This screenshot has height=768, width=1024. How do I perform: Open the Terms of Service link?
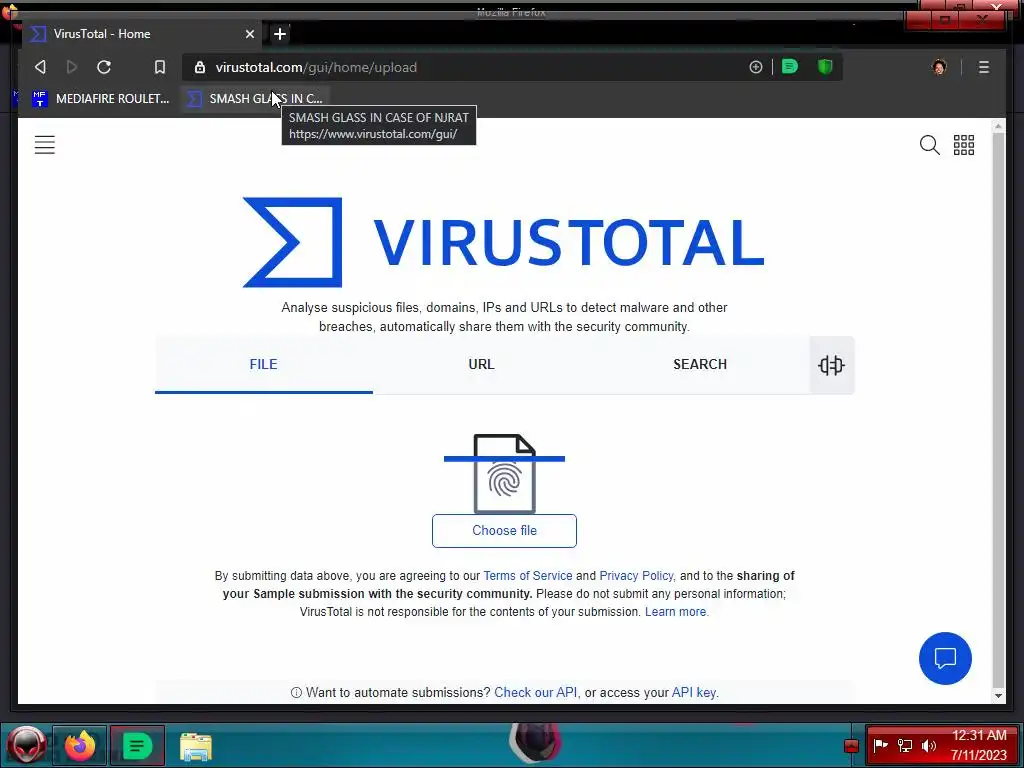[x=528, y=576]
